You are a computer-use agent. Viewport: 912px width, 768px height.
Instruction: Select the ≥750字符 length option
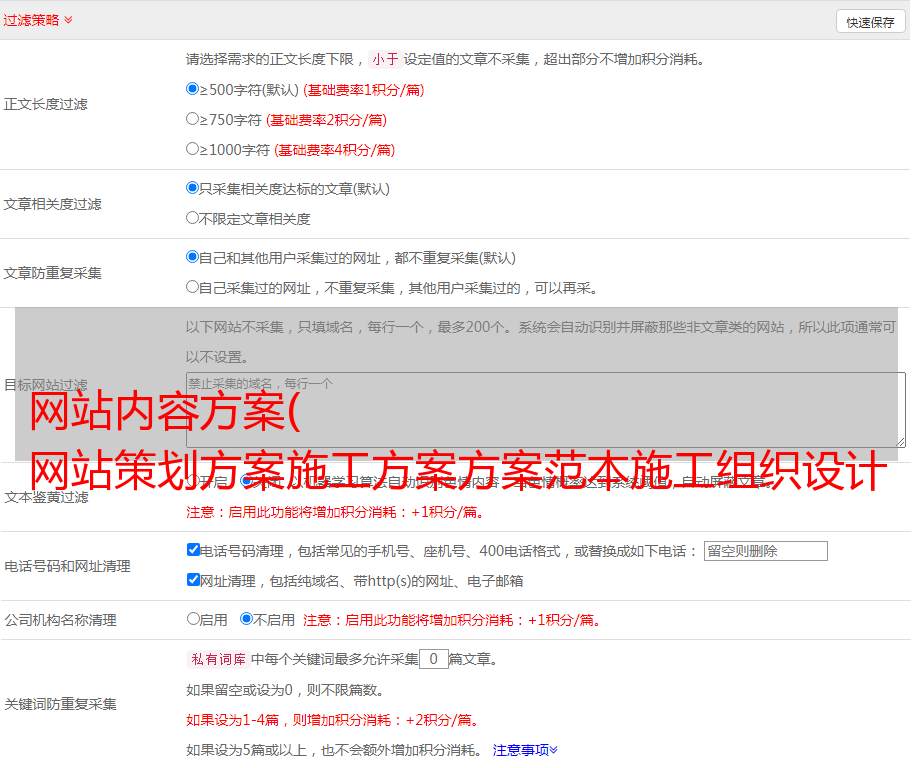(193, 119)
